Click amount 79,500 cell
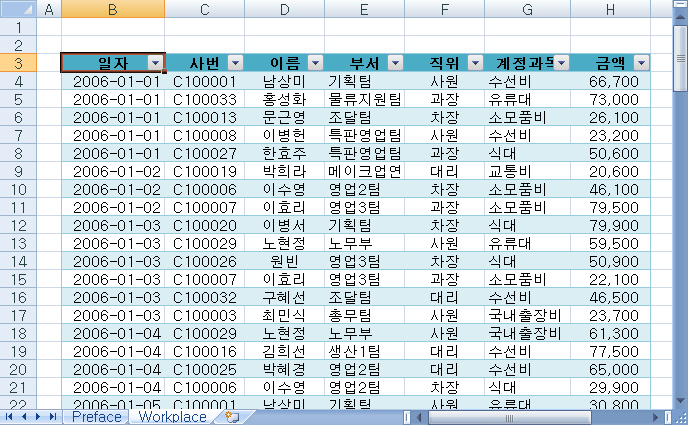This screenshot has height=425, width=688. 610,207
